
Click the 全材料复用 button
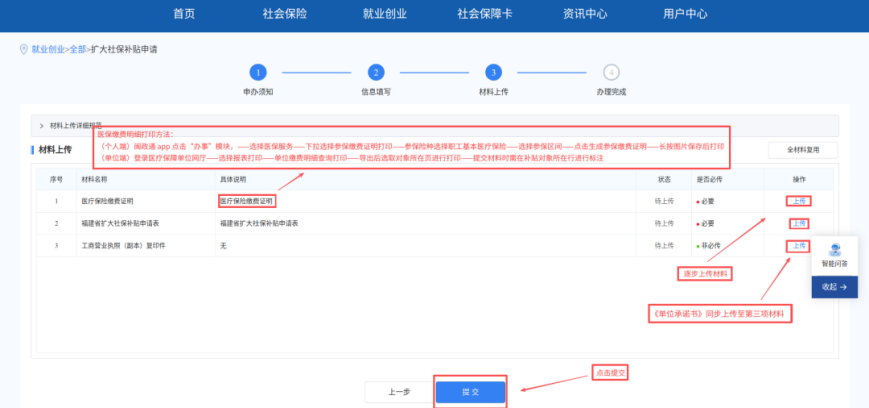(802, 150)
